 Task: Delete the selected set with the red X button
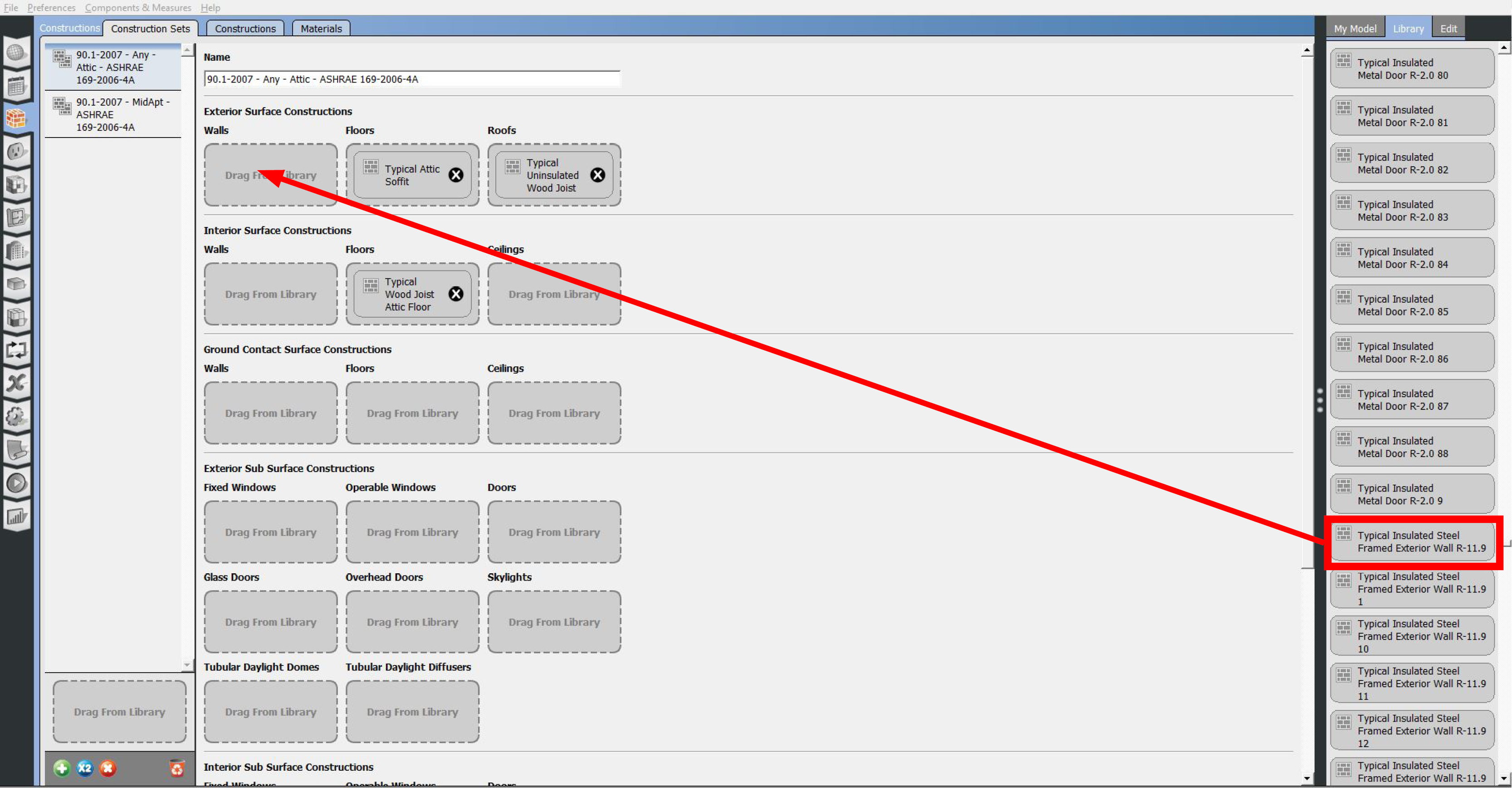click(x=108, y=768)
